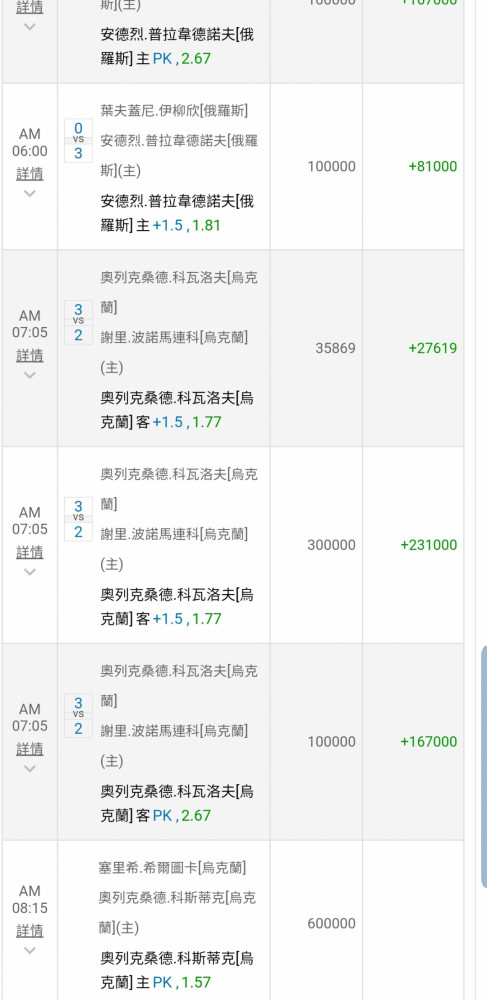Viewport: 487px width, 1000px height.
Task: Click the 3 vs 2 score beside PK, 2.67
Action: [78, 716]
